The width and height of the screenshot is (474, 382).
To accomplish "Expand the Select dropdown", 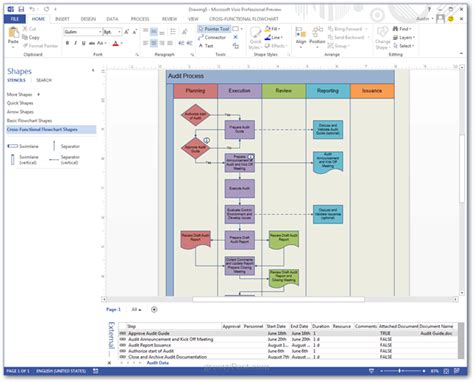I will point(404,46).
